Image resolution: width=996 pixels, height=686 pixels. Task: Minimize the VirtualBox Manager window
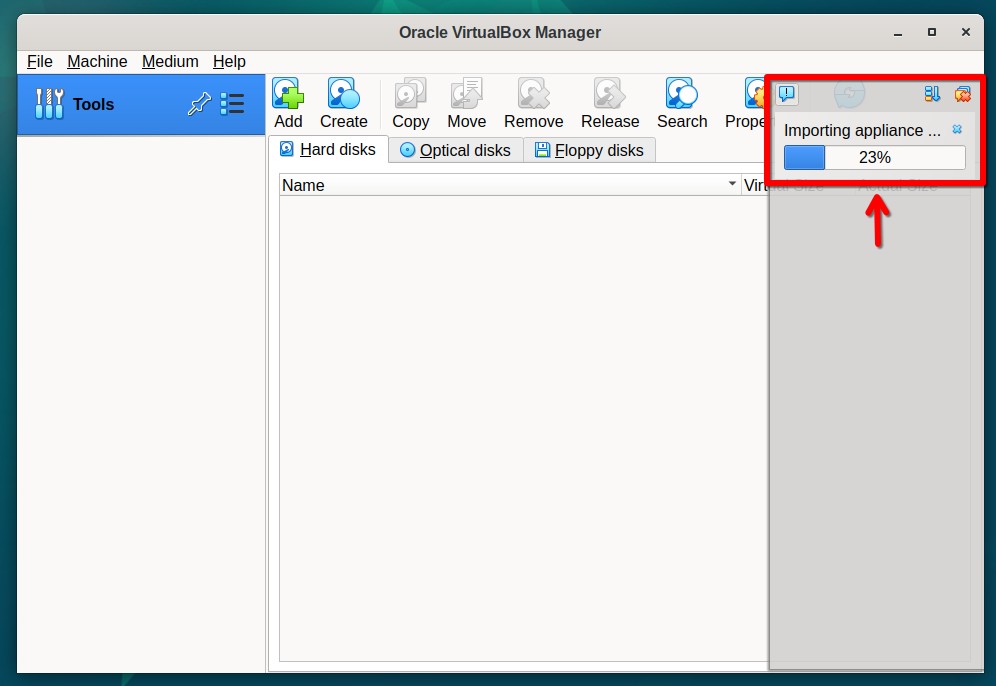(898, 32)
